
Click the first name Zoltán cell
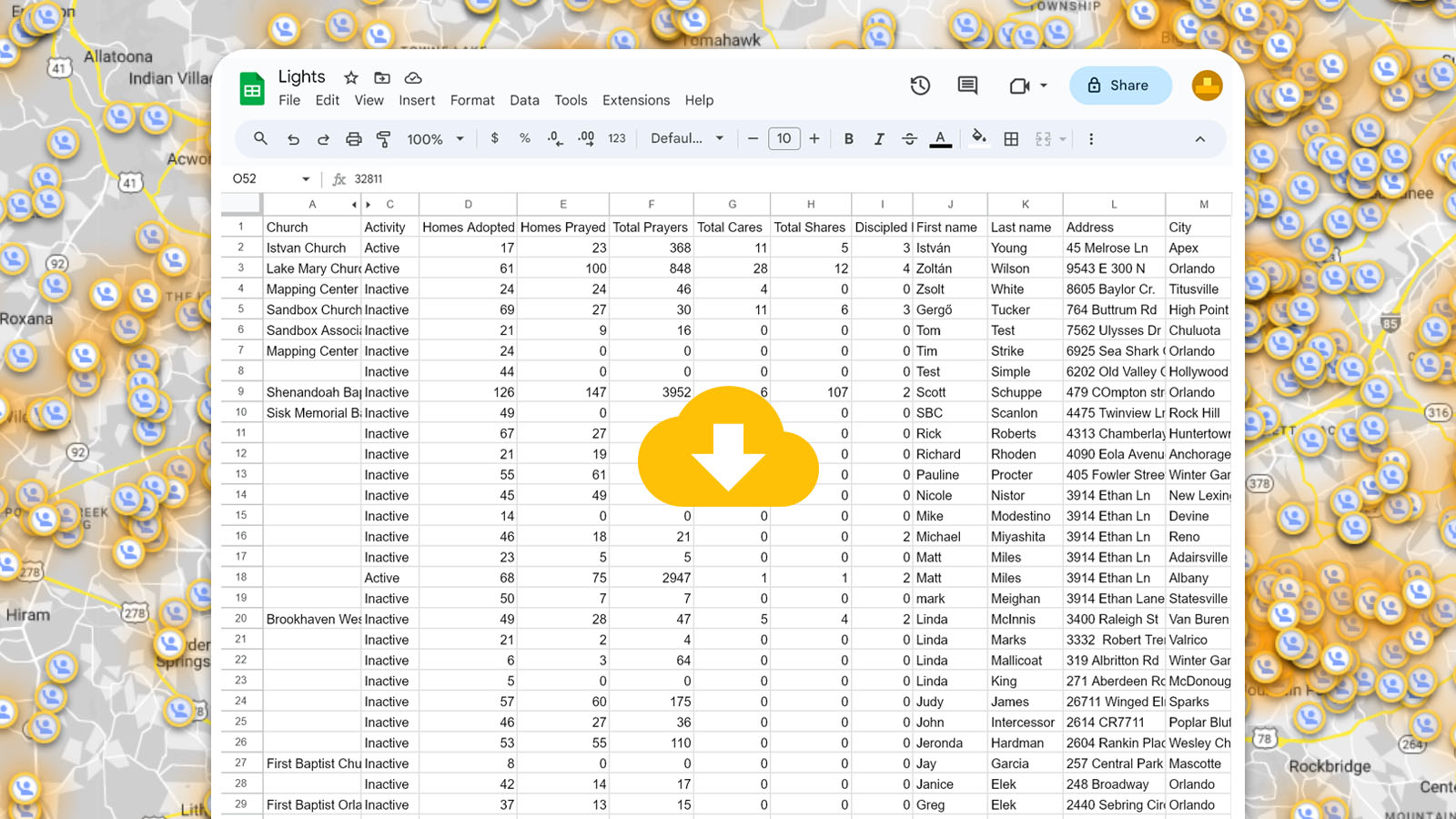[x=950, y=268]
